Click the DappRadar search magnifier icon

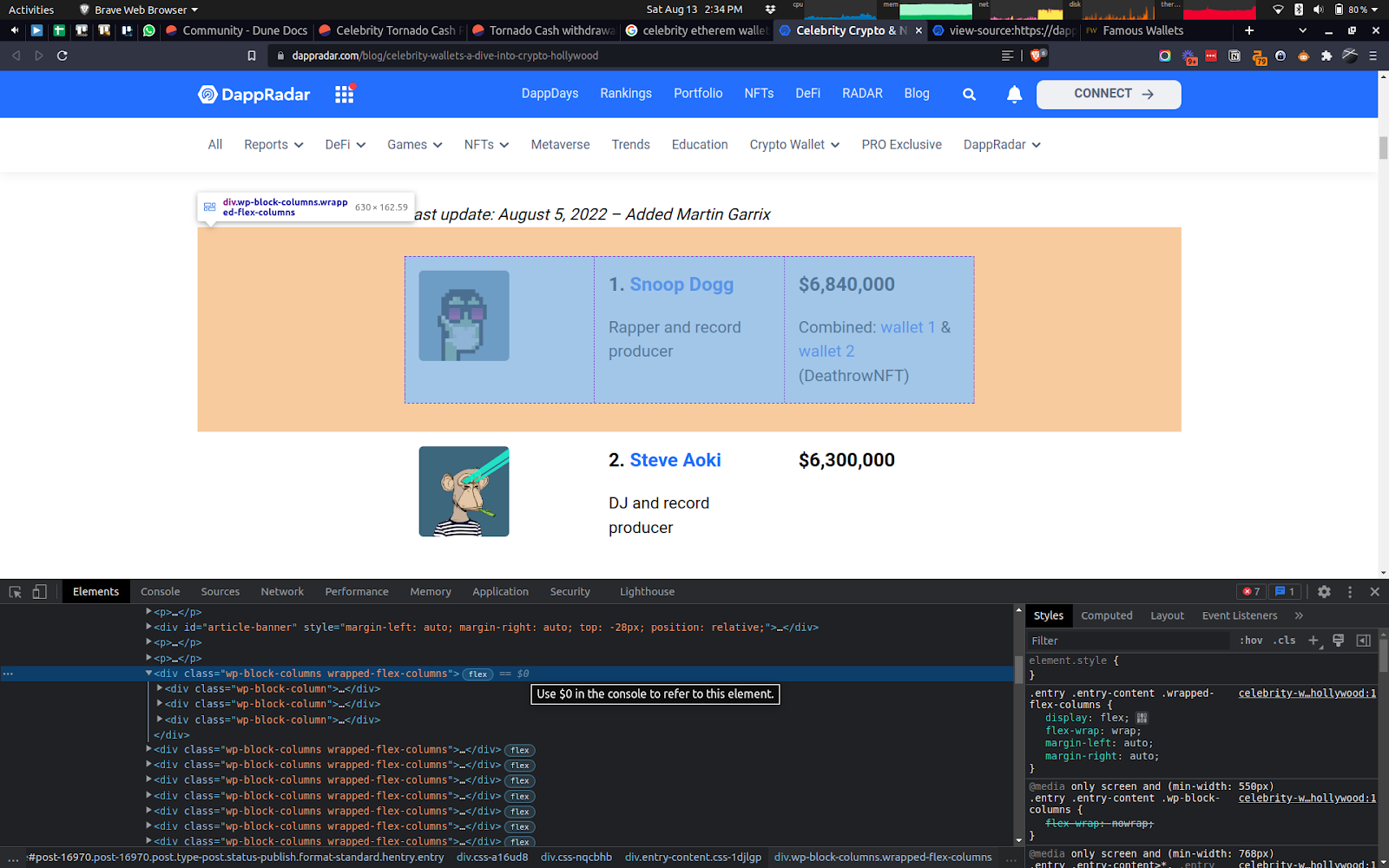click(x=969, y=95)
